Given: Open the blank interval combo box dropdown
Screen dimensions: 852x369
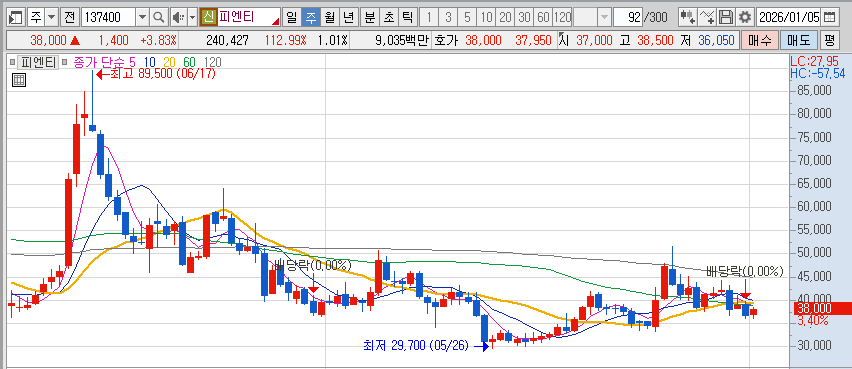Looking at the screenshot, I should click(x=604, y=17).
